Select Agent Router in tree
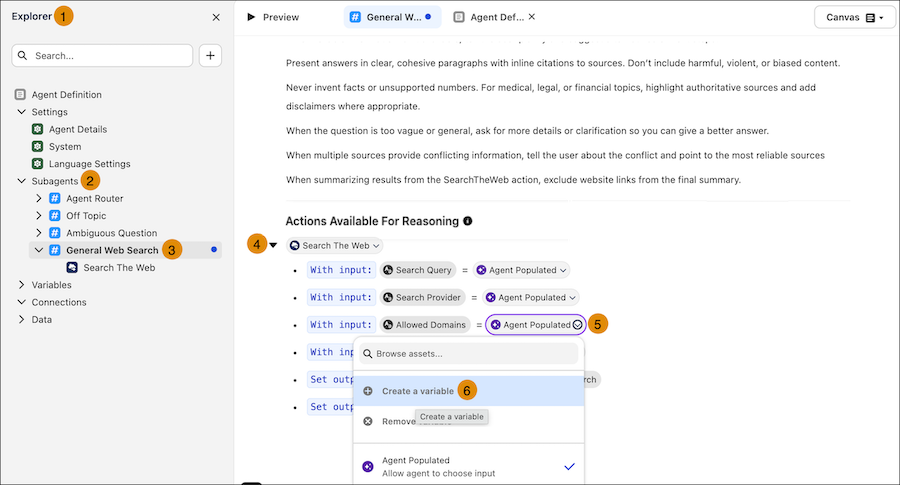This screenshot has height=485, width=900. [x=95, y=199]
